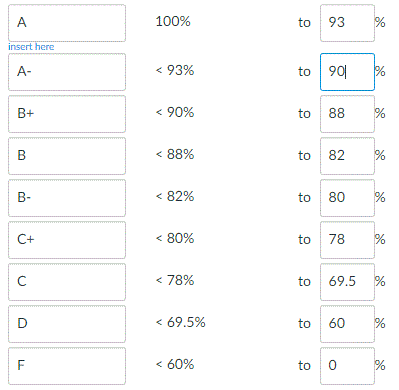Focus the 69.5 percent minimum field
The image size is (399, 390).
click(x=347, y=282)
